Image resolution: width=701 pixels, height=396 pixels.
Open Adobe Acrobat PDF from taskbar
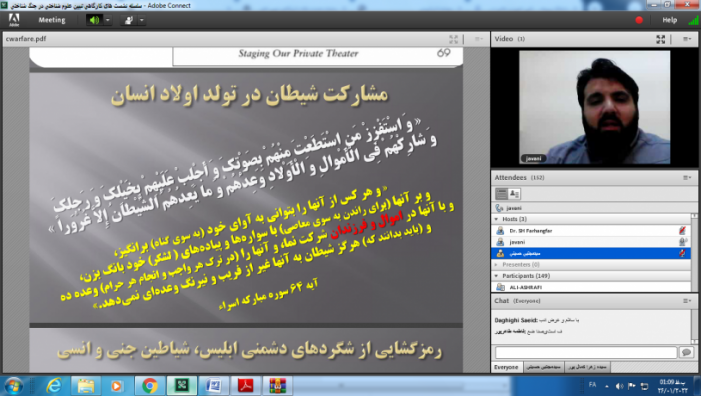pos(245,385)
